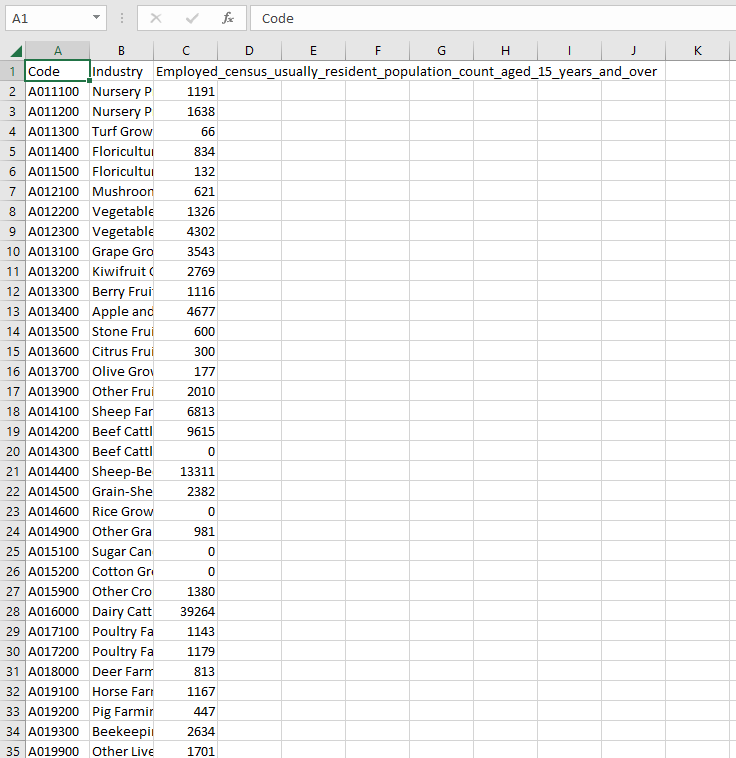Open the Insert Function fx icon
This screenshot has width=736, height=758.
point(228,18)
